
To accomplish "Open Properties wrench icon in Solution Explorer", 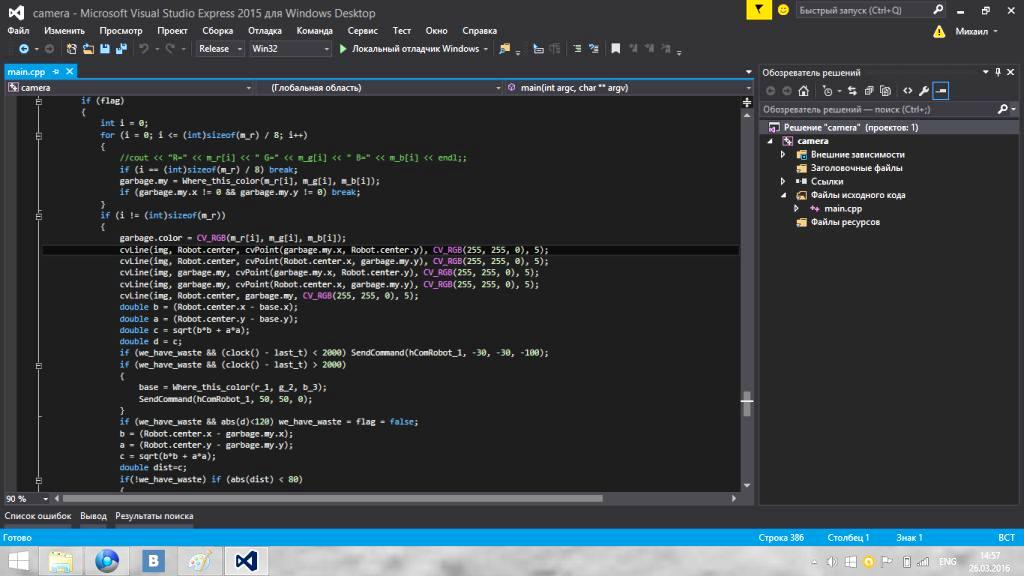I will click(x=924, y=91).
